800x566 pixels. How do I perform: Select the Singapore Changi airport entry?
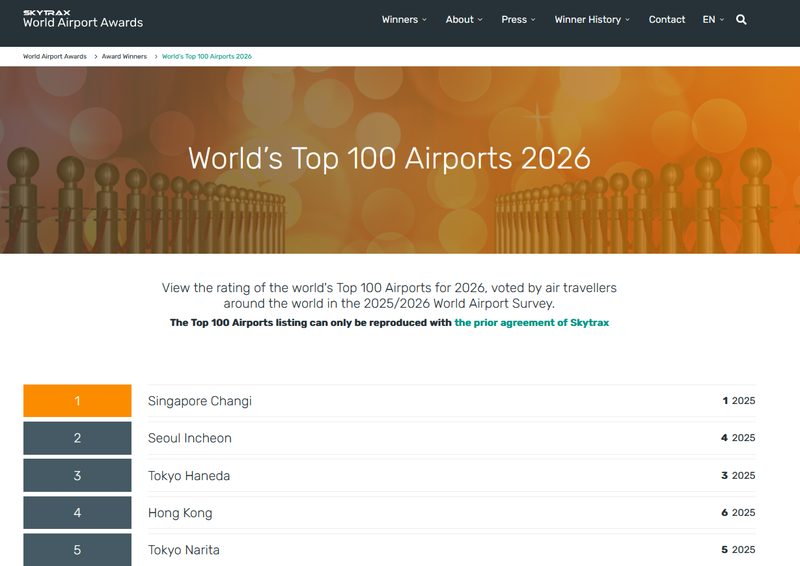point(200,401)
